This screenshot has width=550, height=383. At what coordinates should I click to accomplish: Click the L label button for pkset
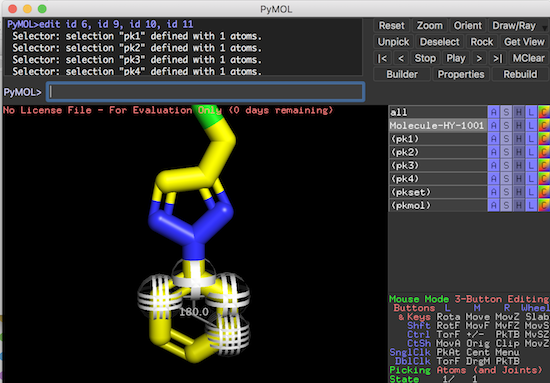(531, 192)
